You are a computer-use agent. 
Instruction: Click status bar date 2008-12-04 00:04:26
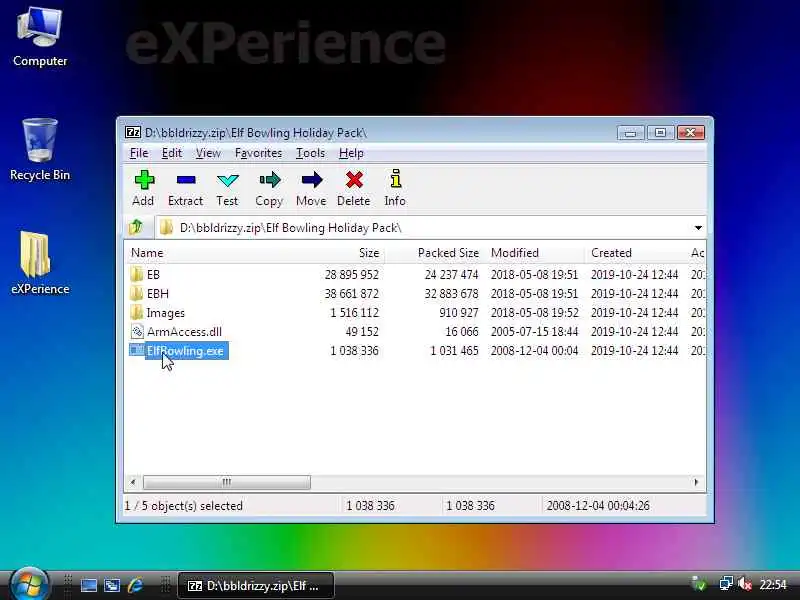[x=598, y=506]
